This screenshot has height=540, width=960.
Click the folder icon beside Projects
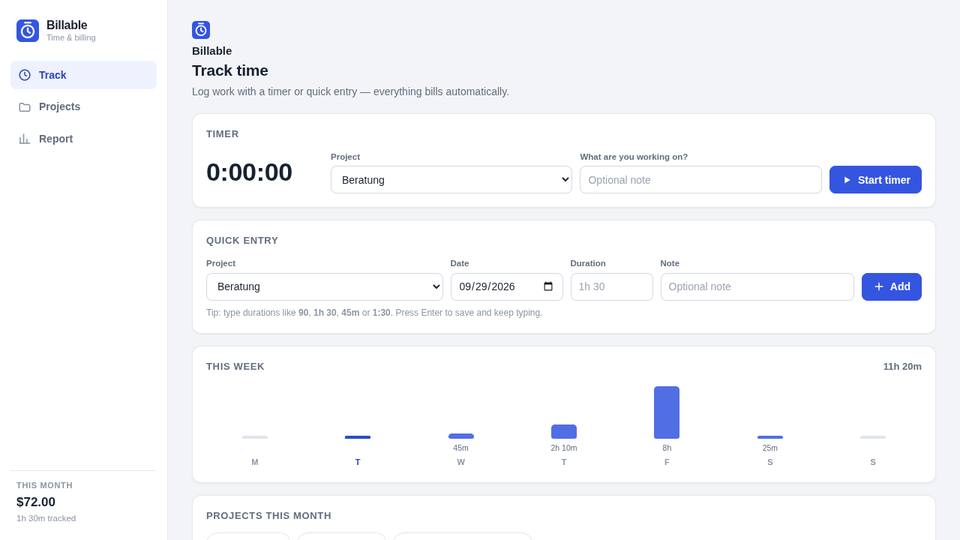point(24,107)
